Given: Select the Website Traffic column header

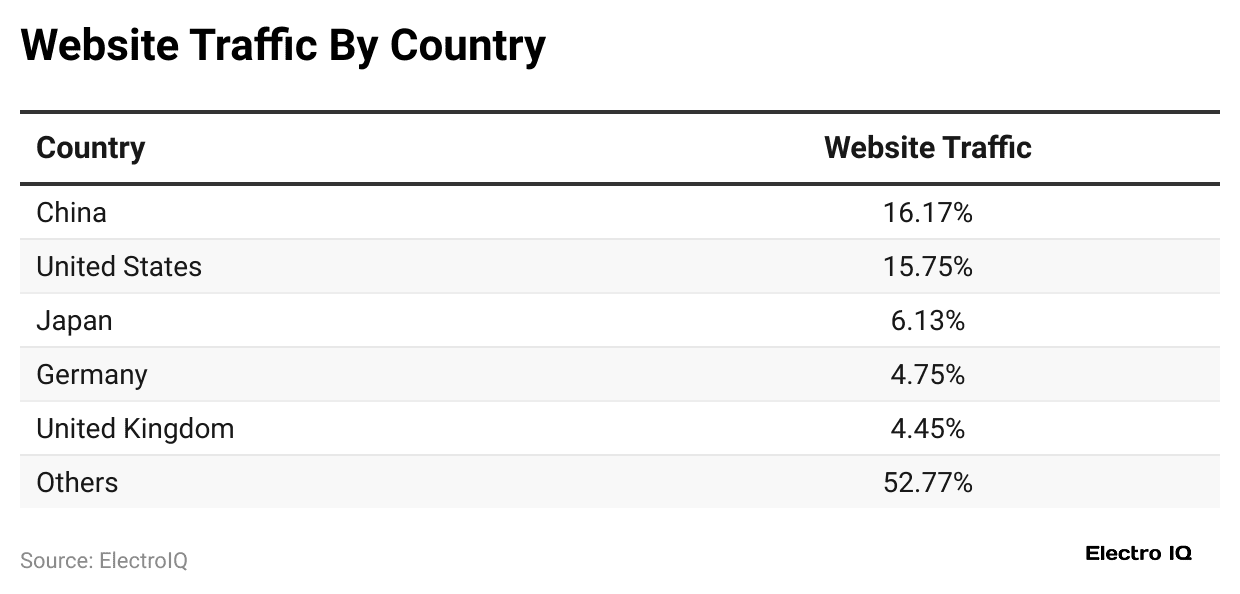Looking at the screenshot, I should pyautogui.click(x=927, y=148).
